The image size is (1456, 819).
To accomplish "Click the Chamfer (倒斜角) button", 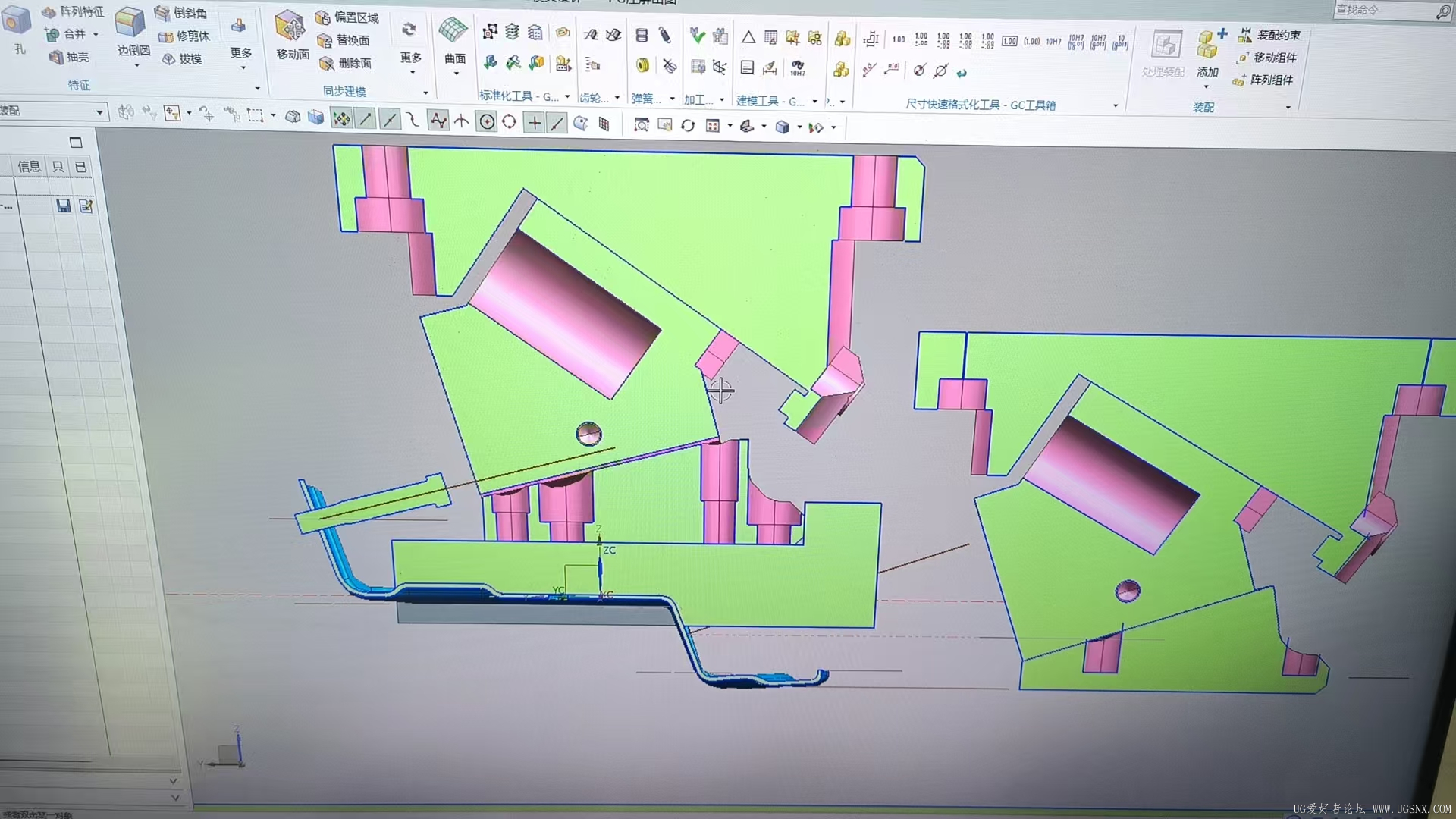I will [180, 13].
